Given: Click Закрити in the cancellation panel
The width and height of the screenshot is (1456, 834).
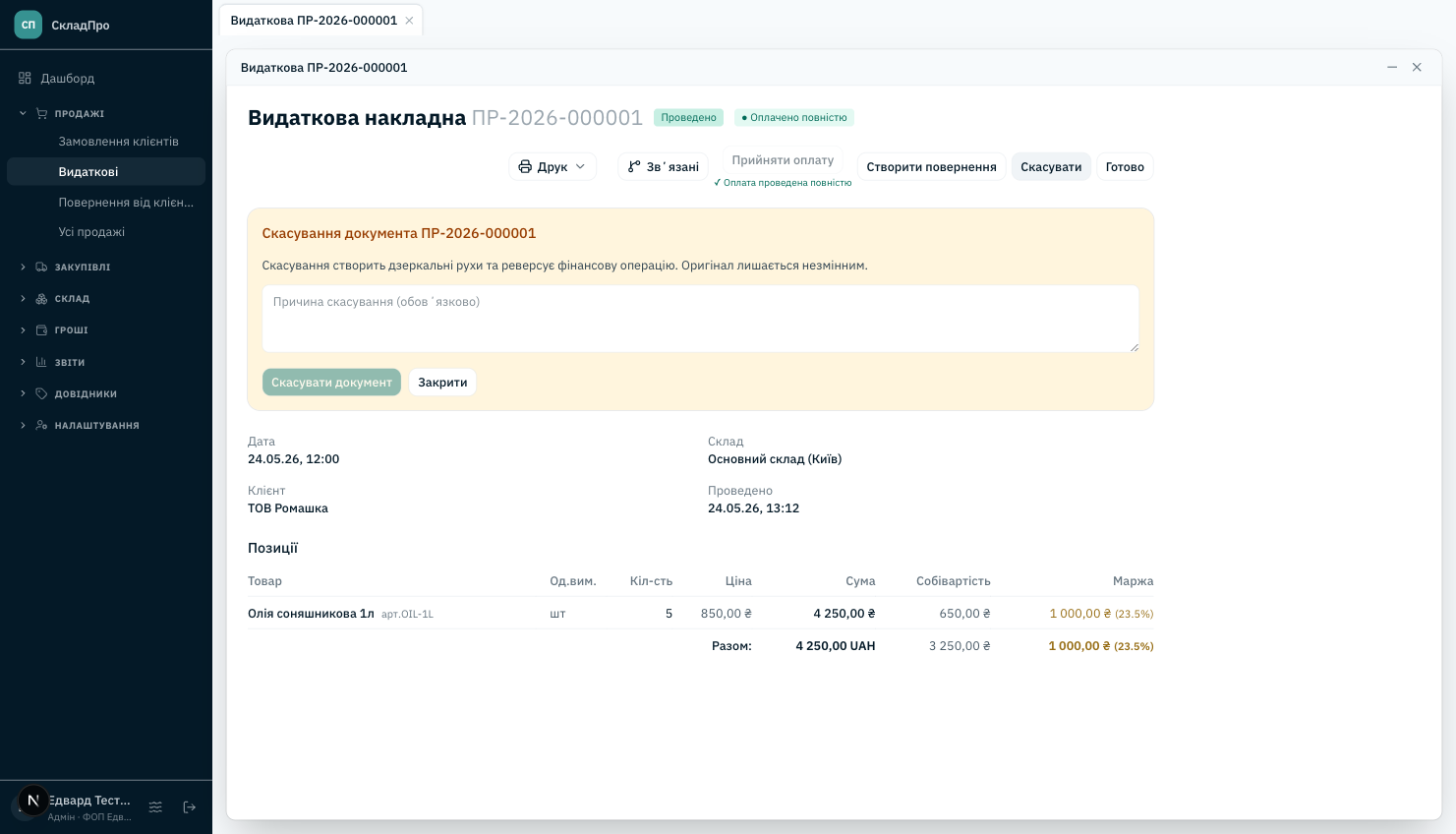Looking at the screenshot, I should 442,383.
